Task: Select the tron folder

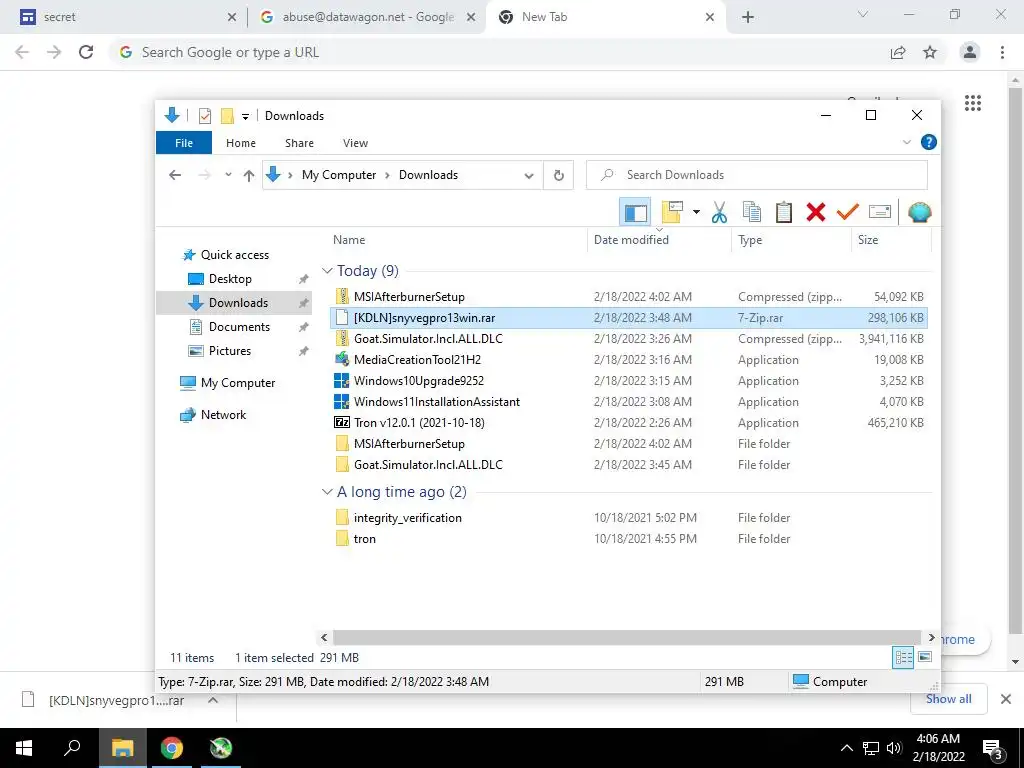Action: pos(628,539)
